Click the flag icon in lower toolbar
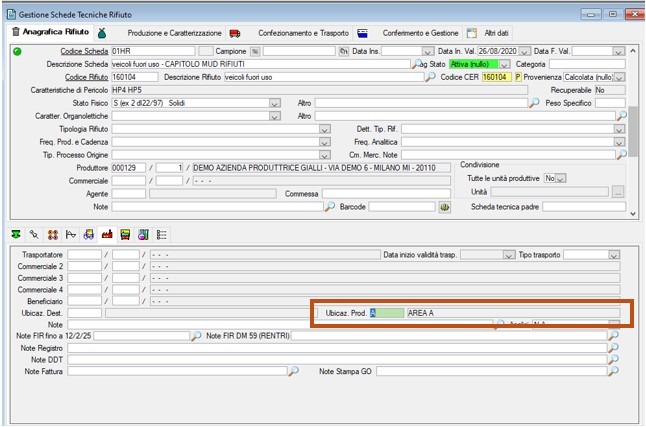This screenshot has height=427, width=646. 70,234
